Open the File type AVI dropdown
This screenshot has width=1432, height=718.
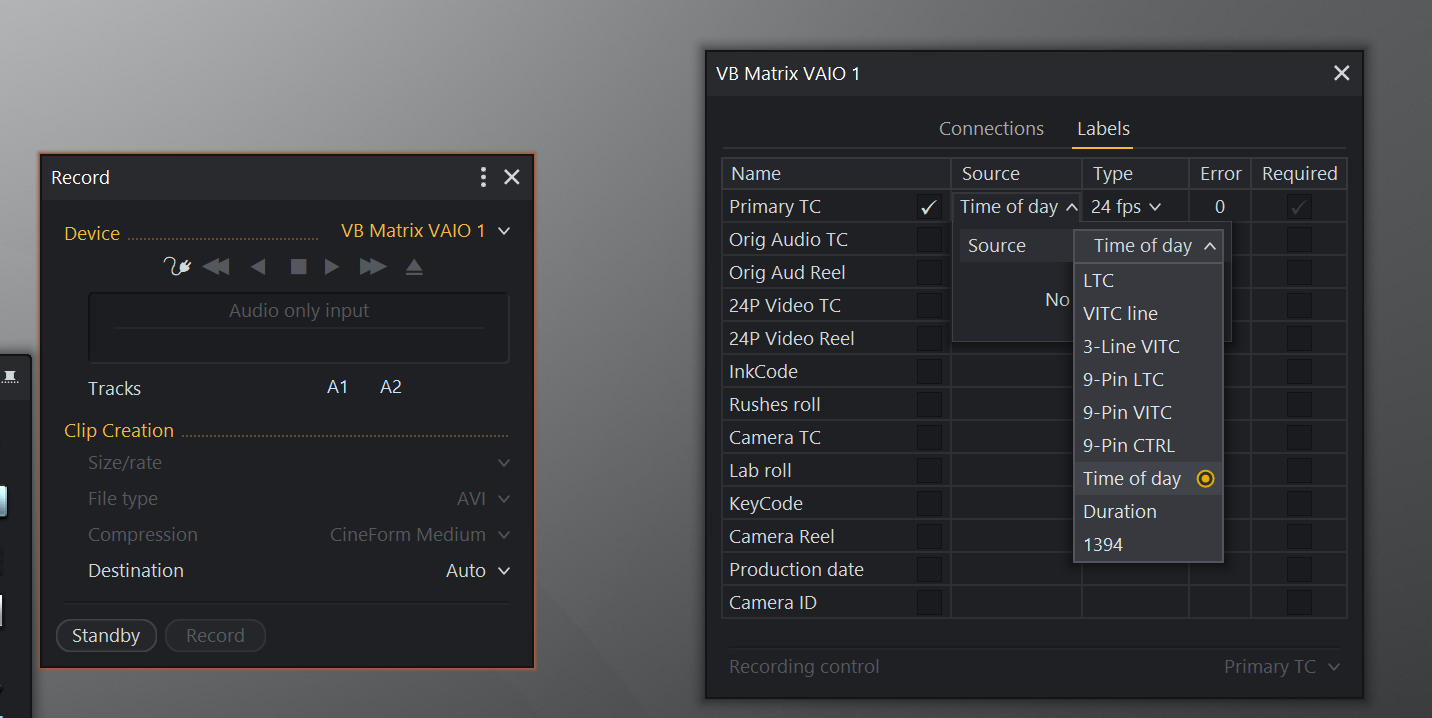(x=485, y=499)
